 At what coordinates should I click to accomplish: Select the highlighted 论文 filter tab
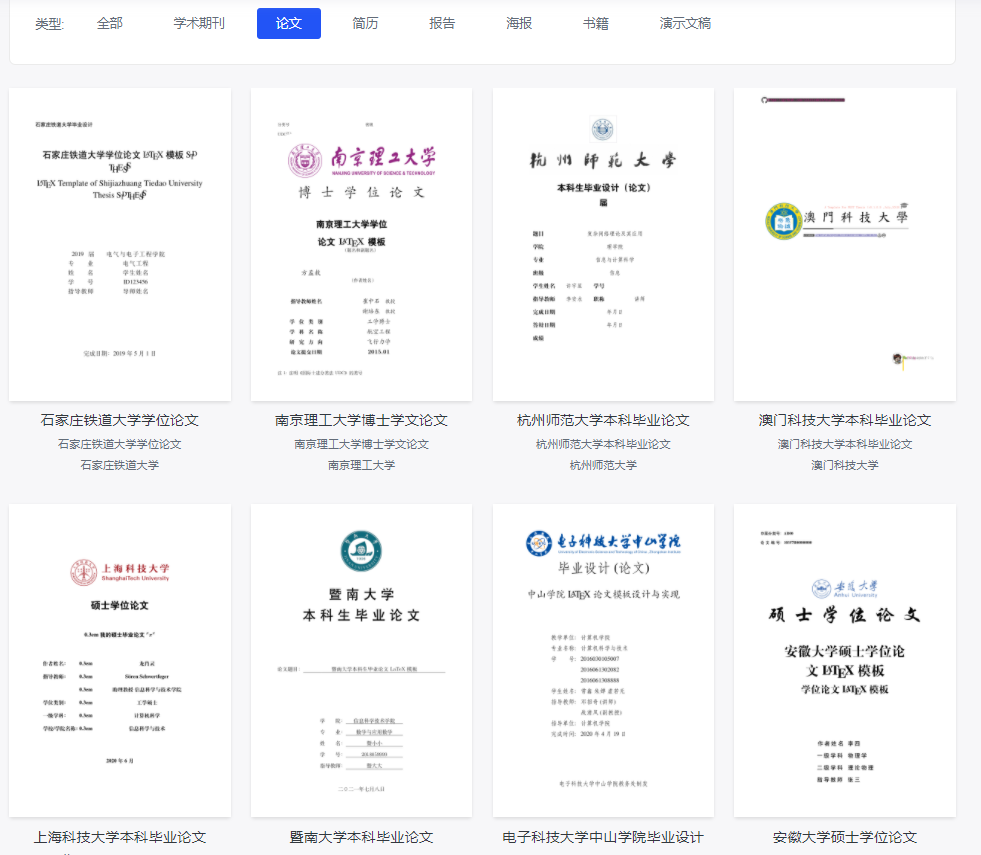(289, 24)
